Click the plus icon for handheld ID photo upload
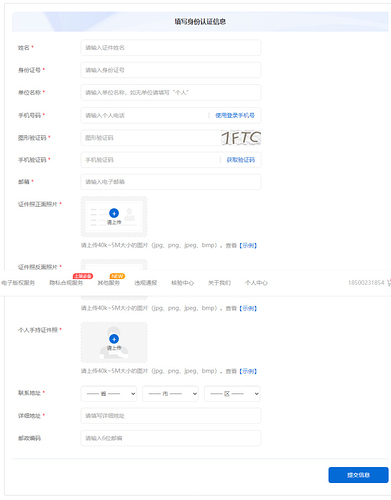The image size is (391, 500). point(114,339)
